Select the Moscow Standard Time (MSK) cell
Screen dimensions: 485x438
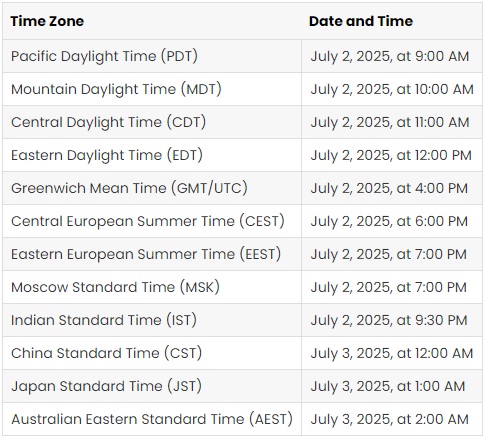(152, 287)
